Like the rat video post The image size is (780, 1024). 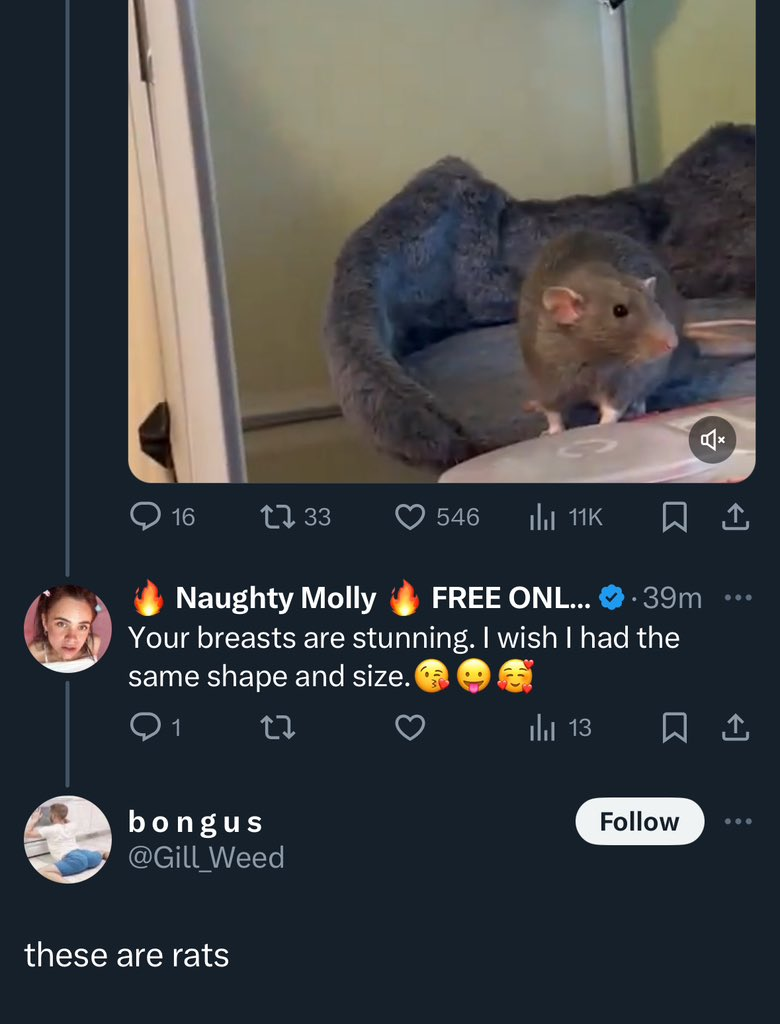410,516
